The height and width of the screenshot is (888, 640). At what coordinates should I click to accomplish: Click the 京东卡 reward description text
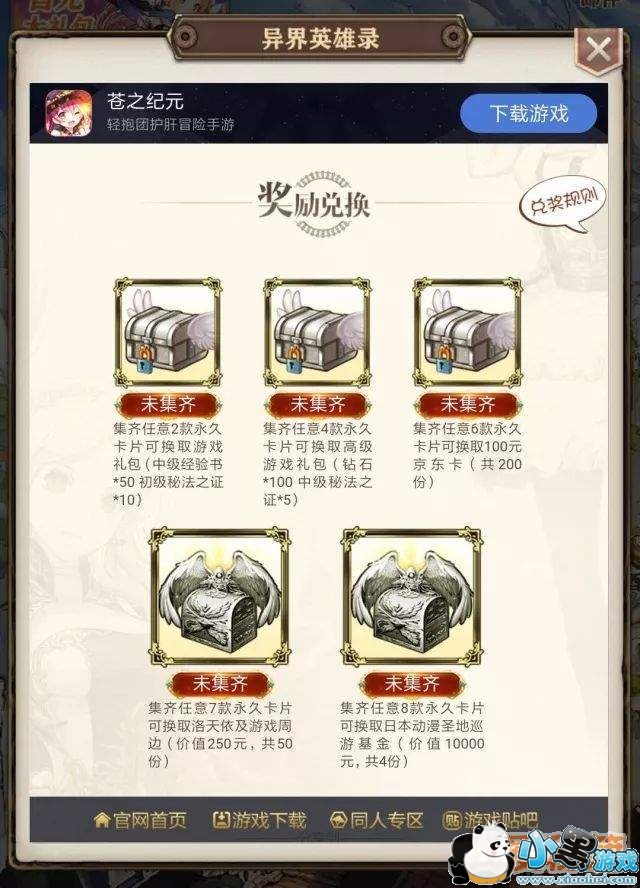pyautogui.click(x=467, y=455)
